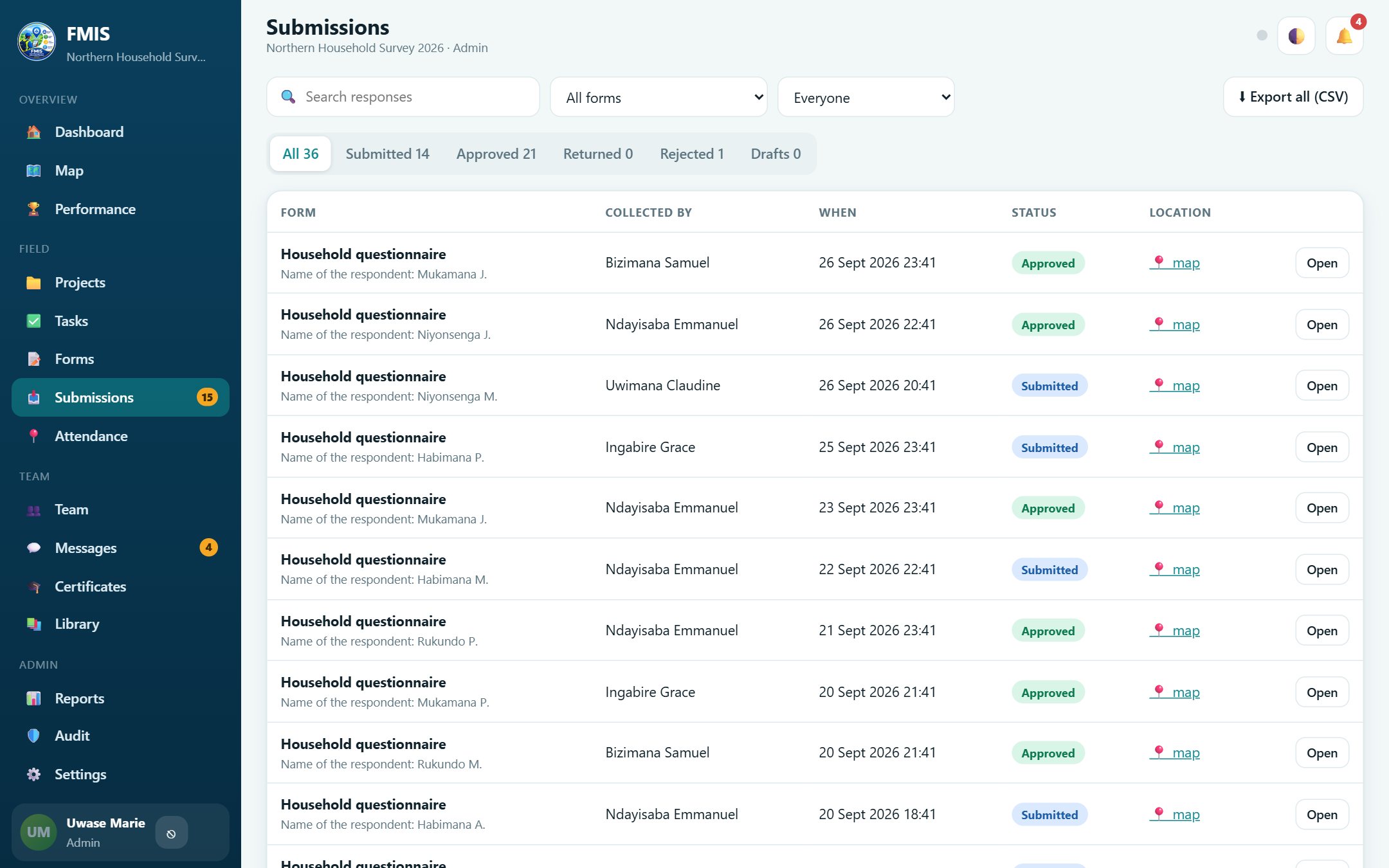Screen dimensions: 1389x868
Task: Click Export all (CSV) button
Action: [1293, 97]
